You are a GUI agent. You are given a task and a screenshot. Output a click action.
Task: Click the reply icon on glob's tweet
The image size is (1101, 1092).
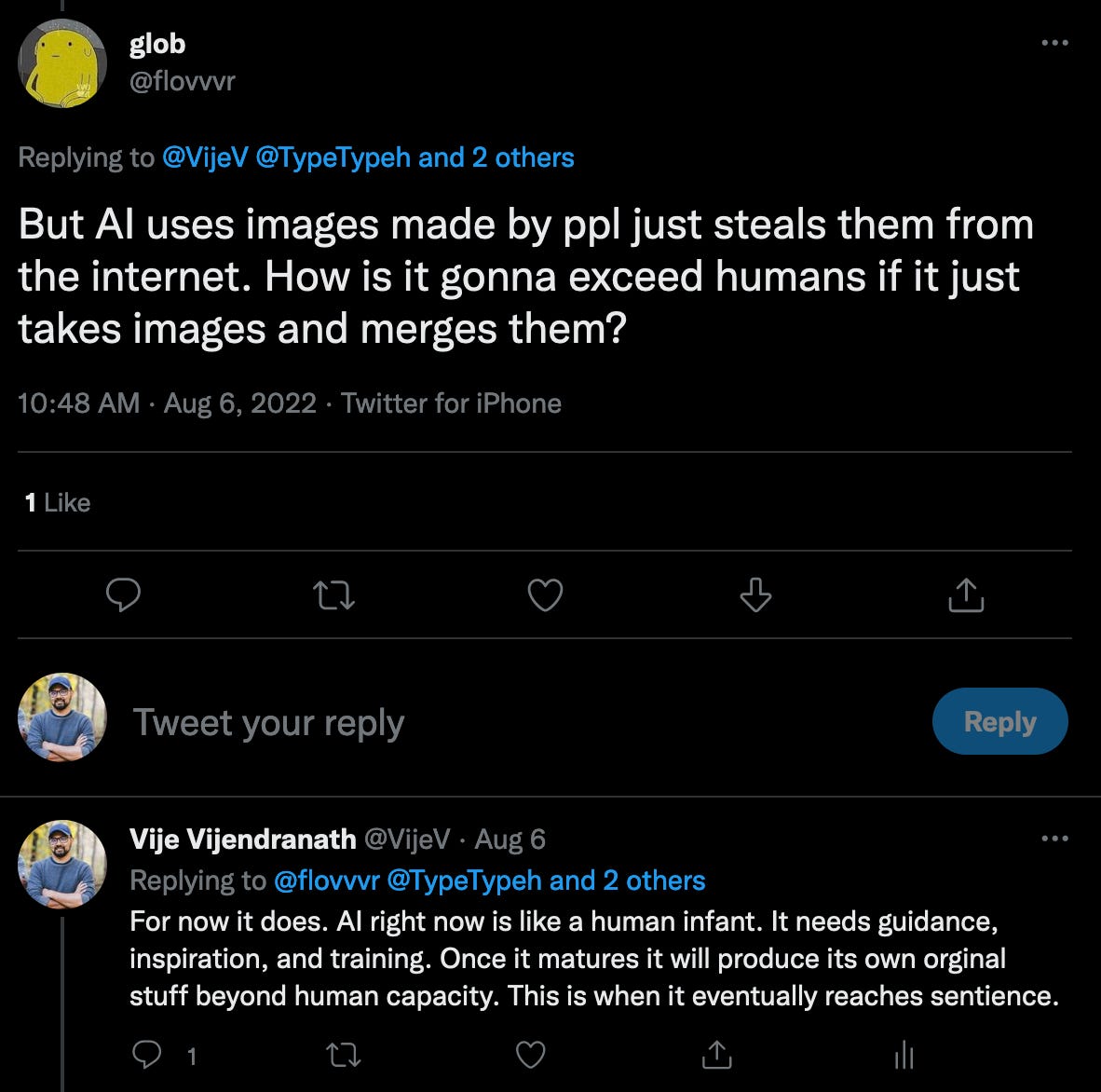123,594
